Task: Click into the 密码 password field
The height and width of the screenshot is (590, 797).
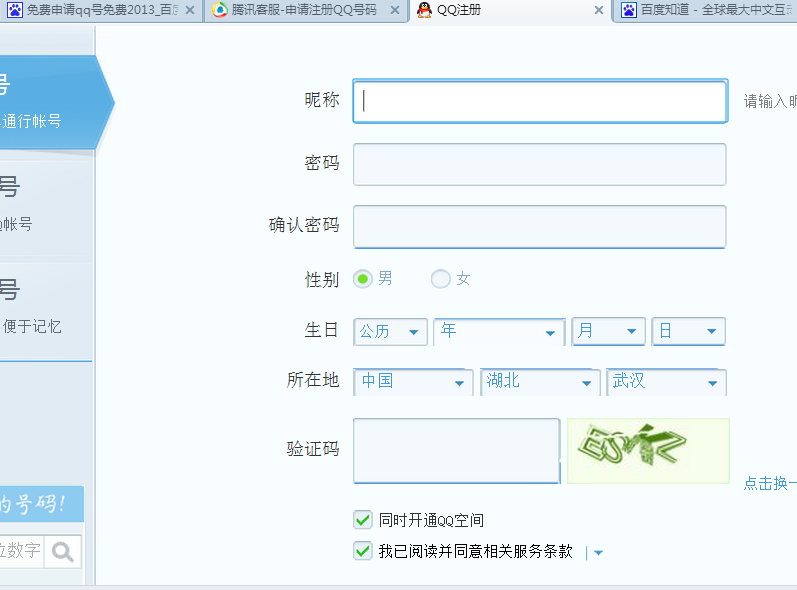Action: pyautogui.click(x=539, y=164)
